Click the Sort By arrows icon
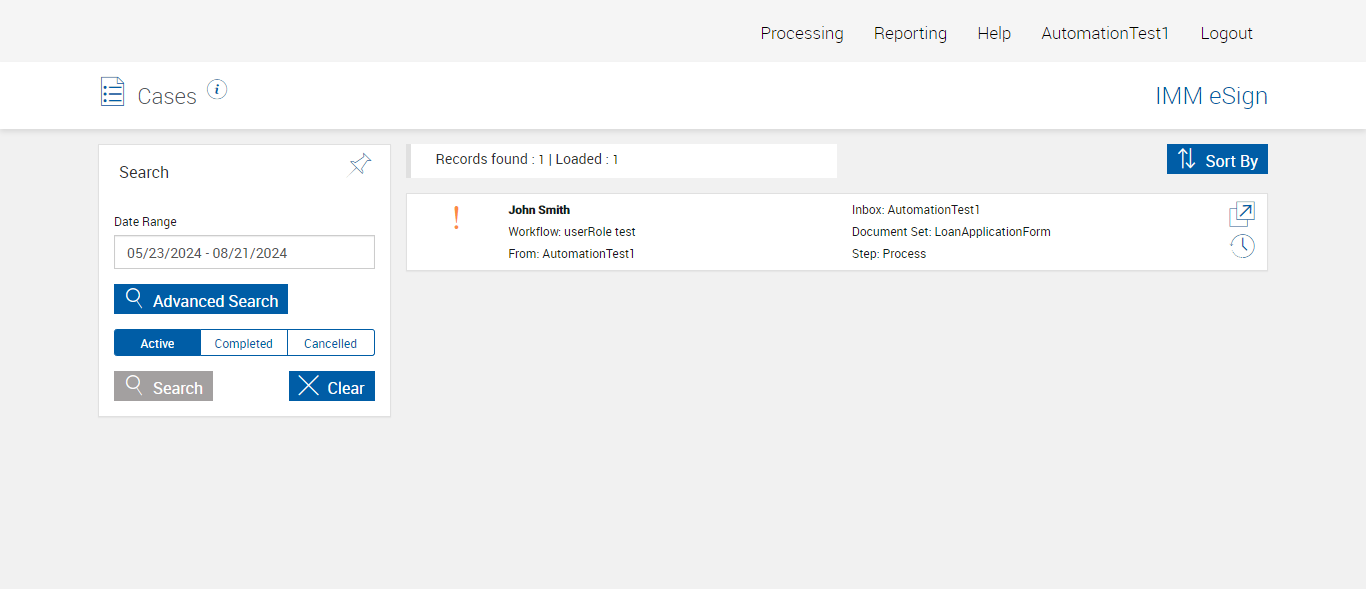Image resolution: width=1366 pixels, height=589 pixels. [x=1187, y=159]
